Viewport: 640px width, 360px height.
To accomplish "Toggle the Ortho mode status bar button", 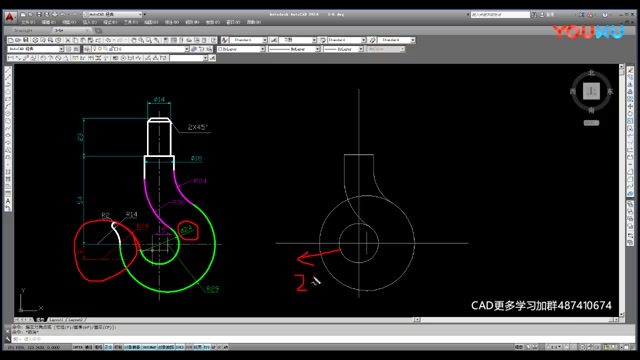I will pyautogui.click(x=108, y=347).
